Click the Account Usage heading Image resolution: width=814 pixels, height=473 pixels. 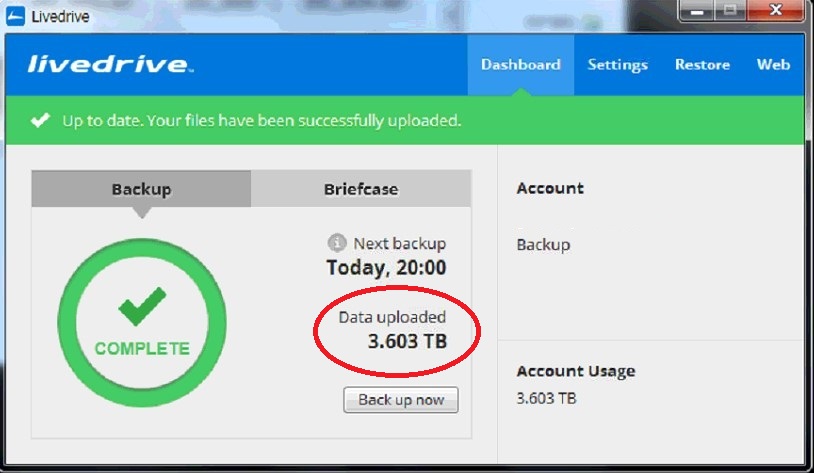(x=576, y=371)
